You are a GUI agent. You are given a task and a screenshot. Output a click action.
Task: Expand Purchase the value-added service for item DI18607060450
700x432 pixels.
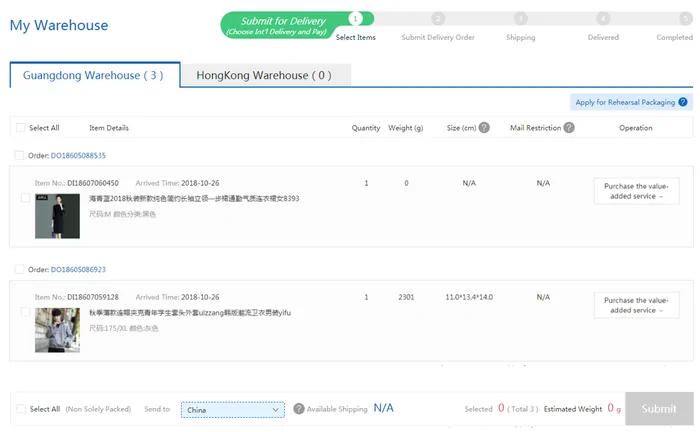click(637, 191)
